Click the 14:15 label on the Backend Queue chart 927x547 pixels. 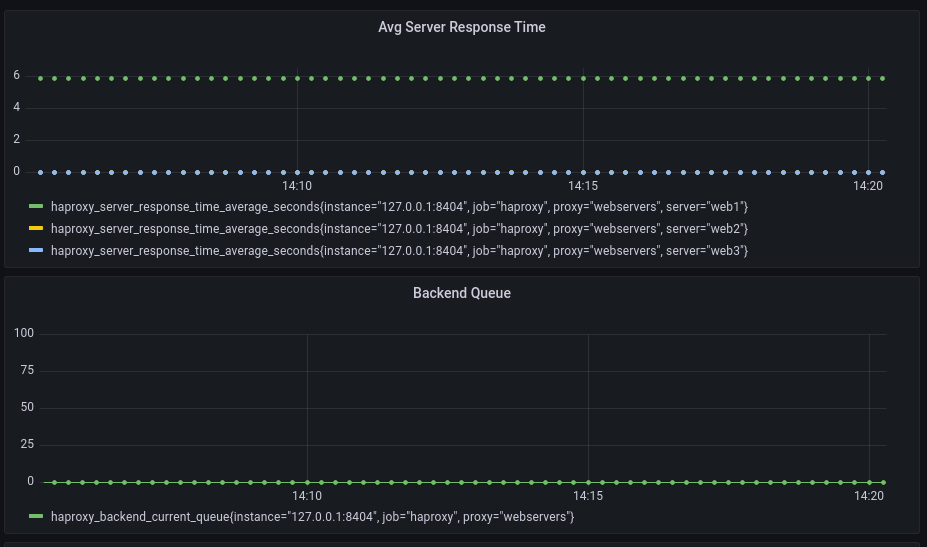pos(588,496)
